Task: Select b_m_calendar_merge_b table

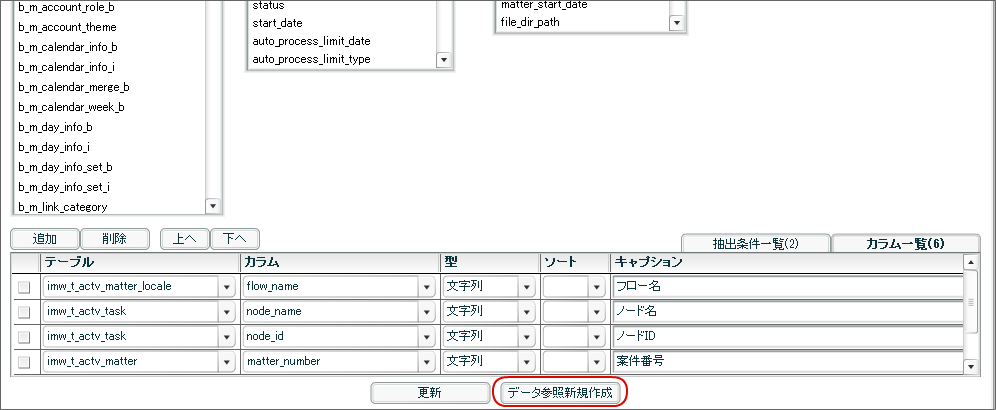Action: click(x=74, y=87)
